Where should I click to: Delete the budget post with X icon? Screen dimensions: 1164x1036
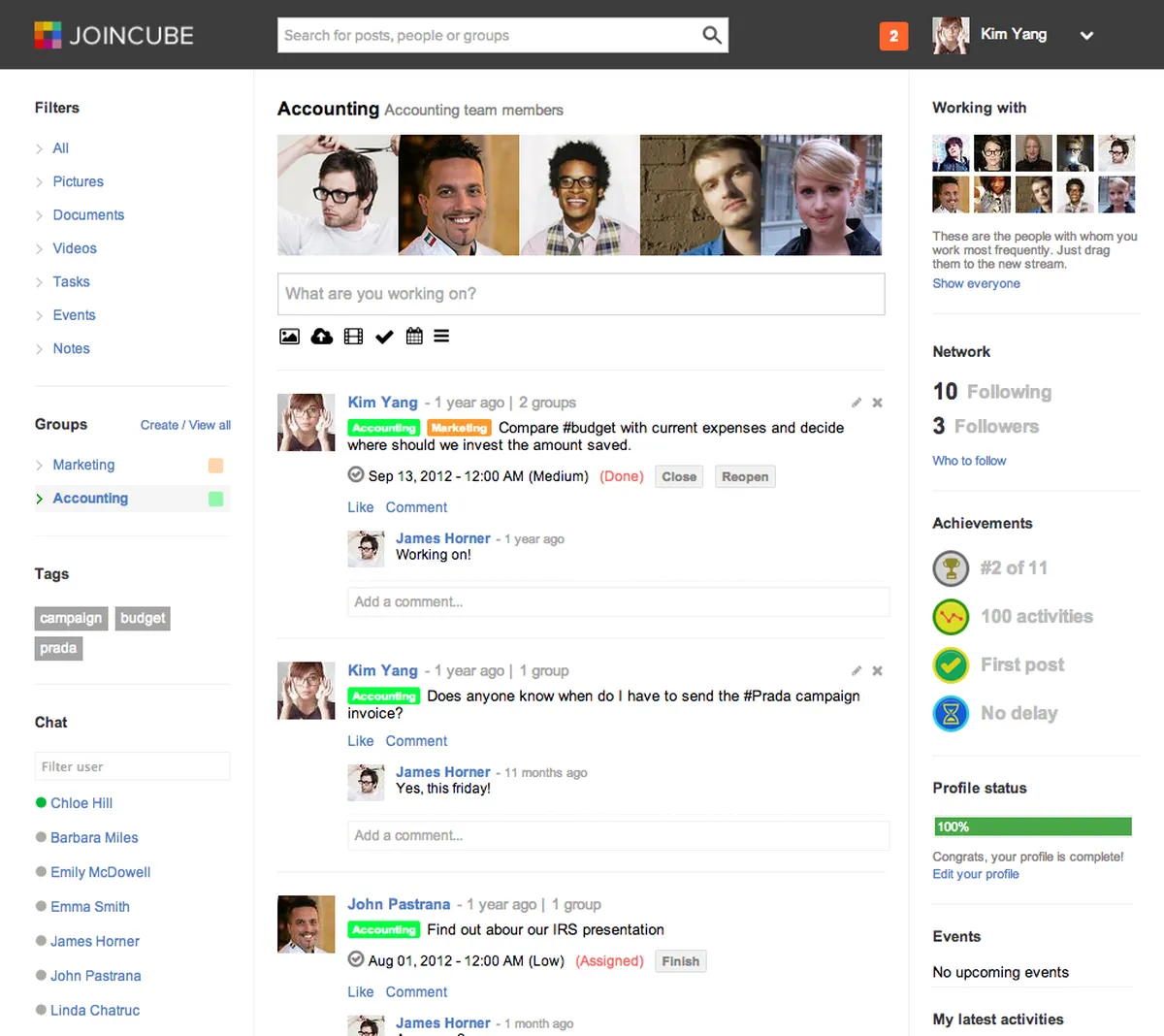877,403
